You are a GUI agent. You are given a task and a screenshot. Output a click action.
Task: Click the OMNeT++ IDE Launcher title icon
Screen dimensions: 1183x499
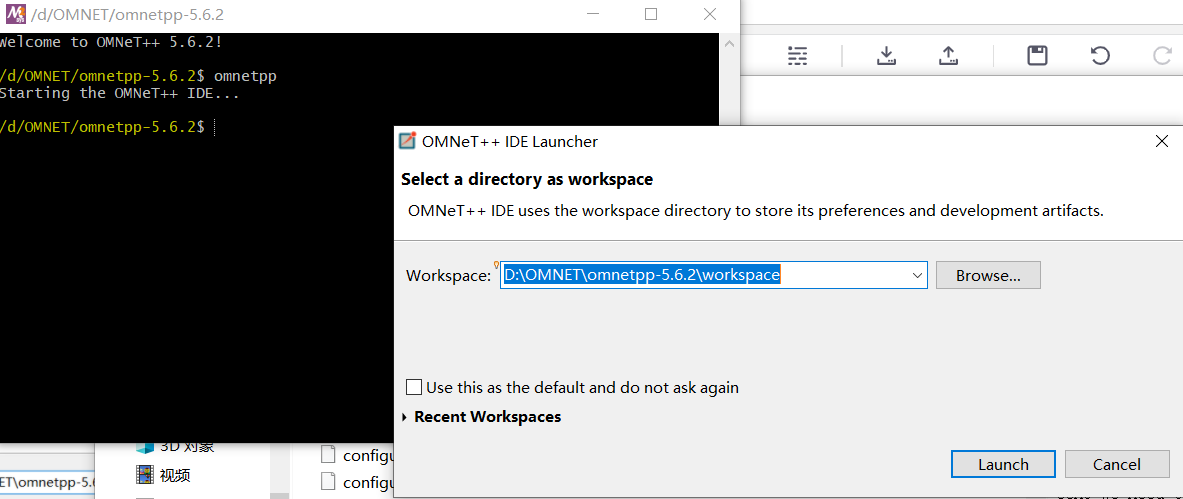[x=407, y=141]
